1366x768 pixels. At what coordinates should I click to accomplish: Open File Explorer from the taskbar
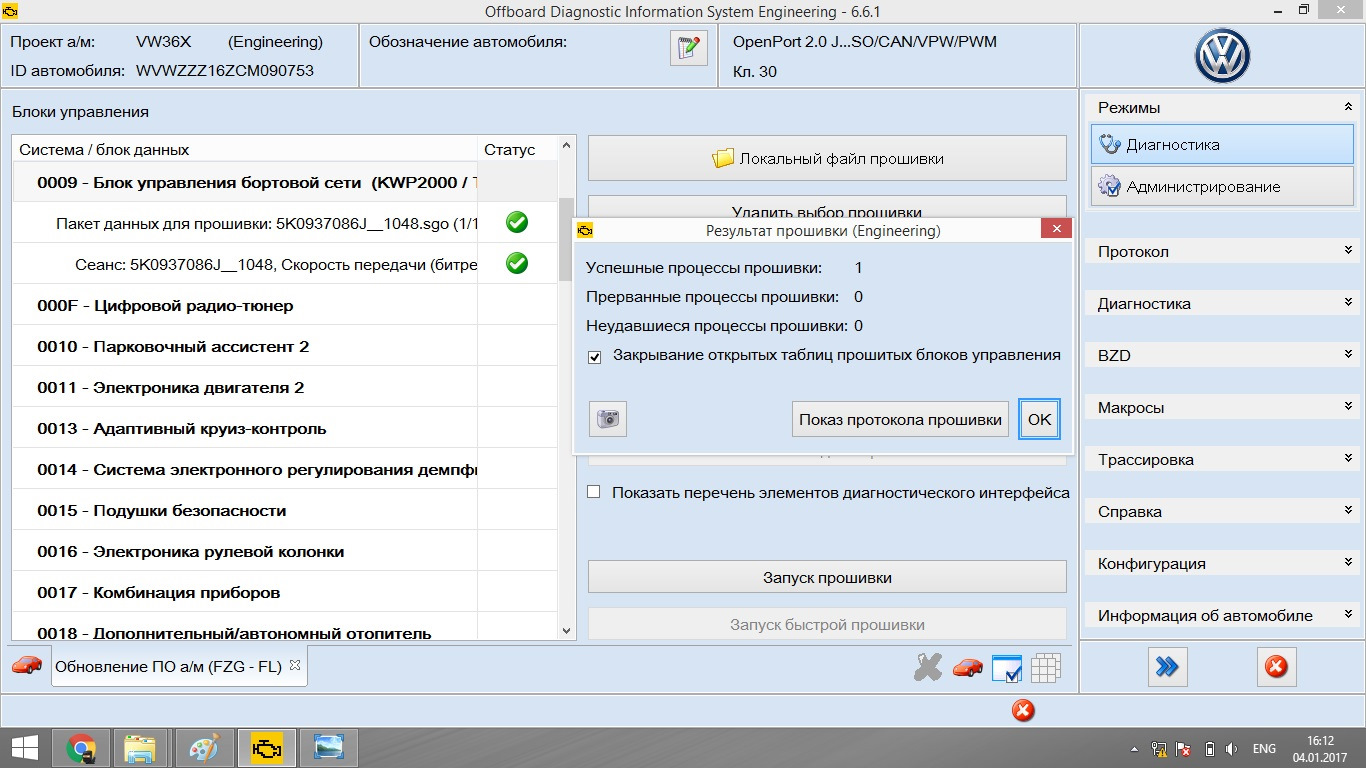click(x=140, y=747)
